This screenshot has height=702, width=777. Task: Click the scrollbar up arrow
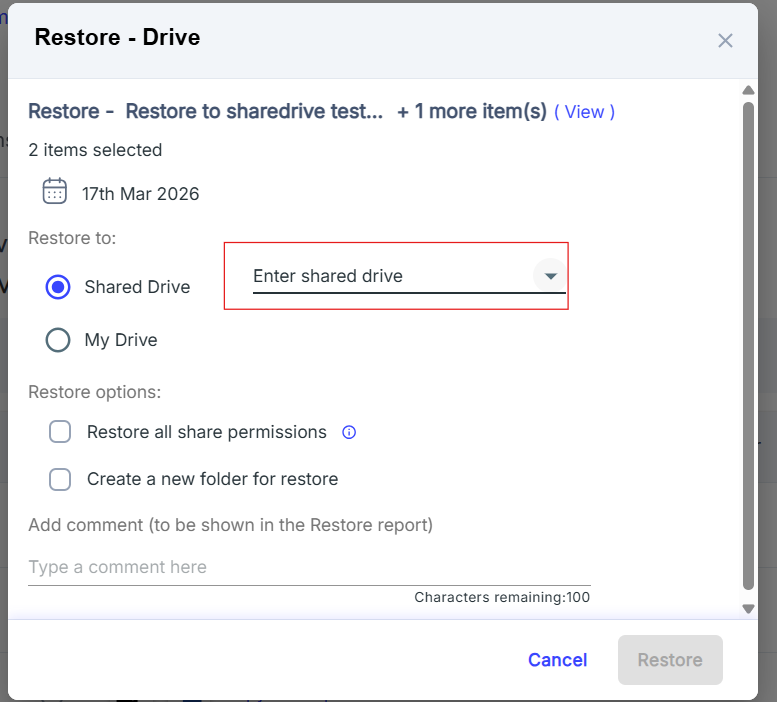click(x=748, y=91)
